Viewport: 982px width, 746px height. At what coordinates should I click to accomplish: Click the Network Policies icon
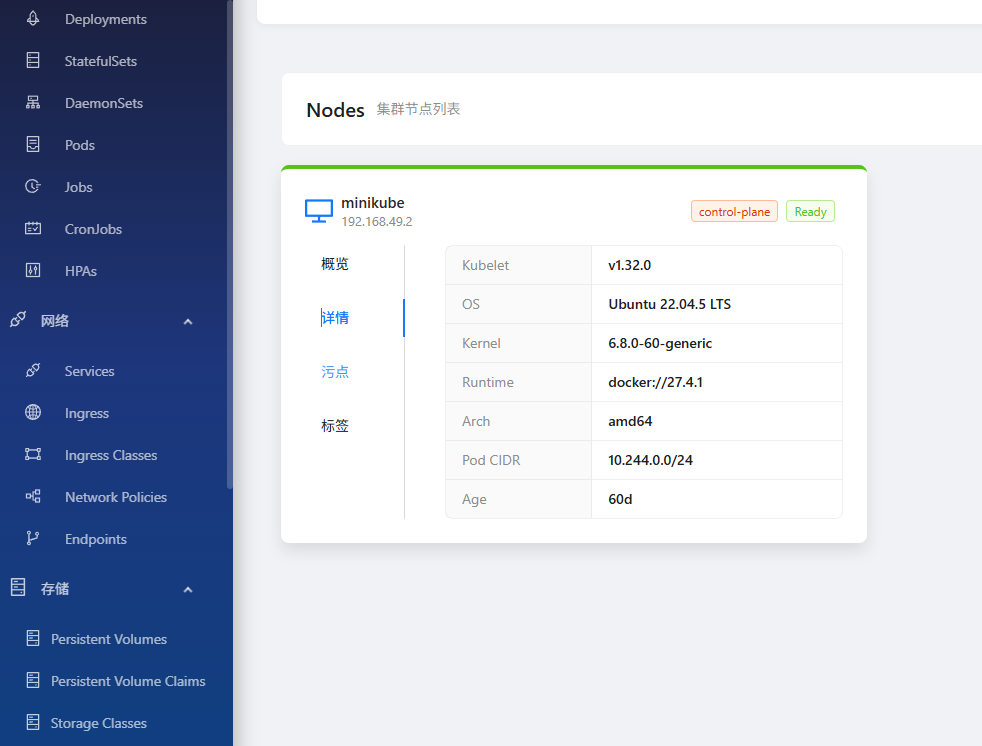[x=33, y=496]
